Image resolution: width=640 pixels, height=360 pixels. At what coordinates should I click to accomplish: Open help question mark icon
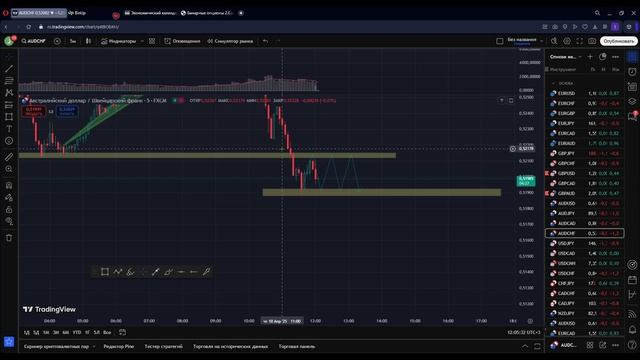click(x=632, y=345)
